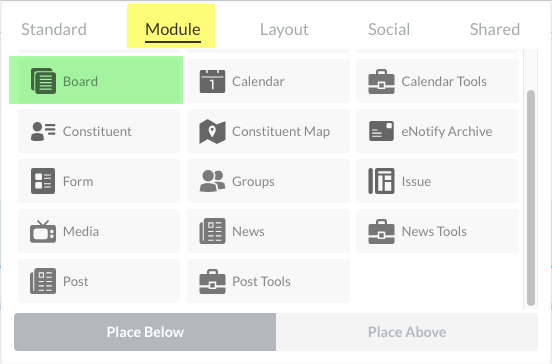Click the Place Below button
The width and height of the screenshot is (552, 364).
[x=145, y=332]
